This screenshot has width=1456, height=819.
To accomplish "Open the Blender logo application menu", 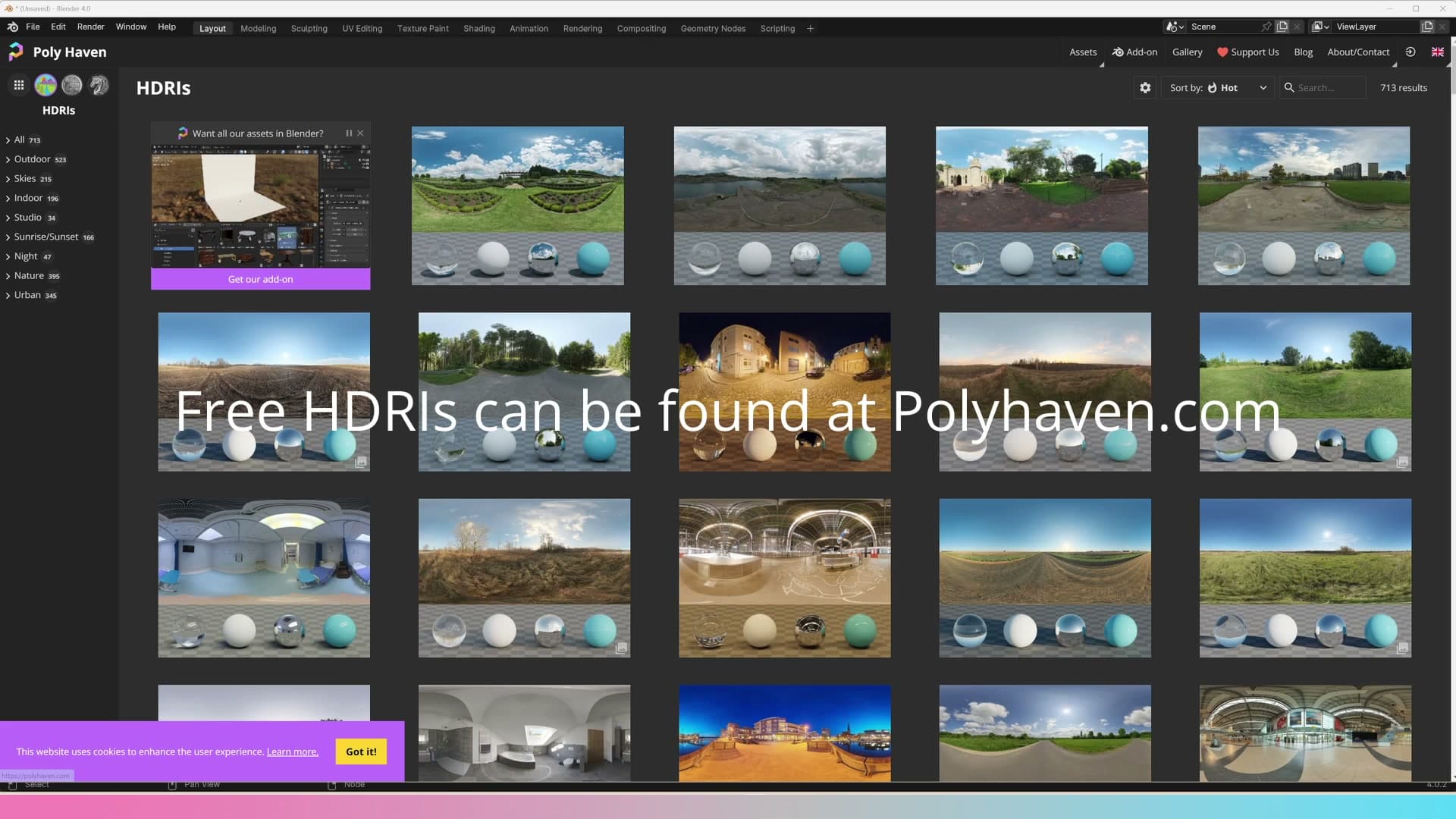I will pyautogui.click(x=12, y=27).
